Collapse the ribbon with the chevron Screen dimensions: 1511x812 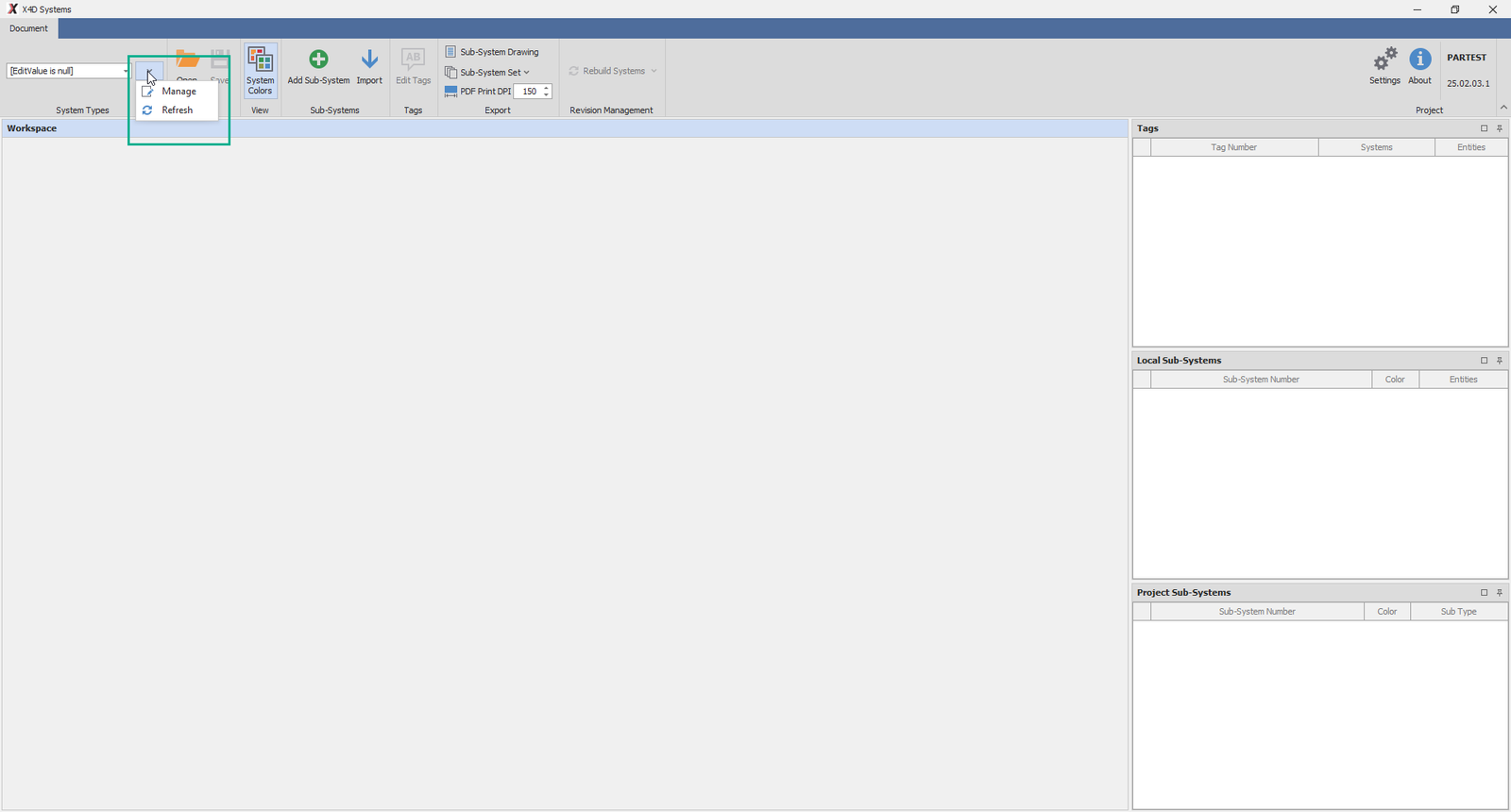click(x=1503, y=108)
